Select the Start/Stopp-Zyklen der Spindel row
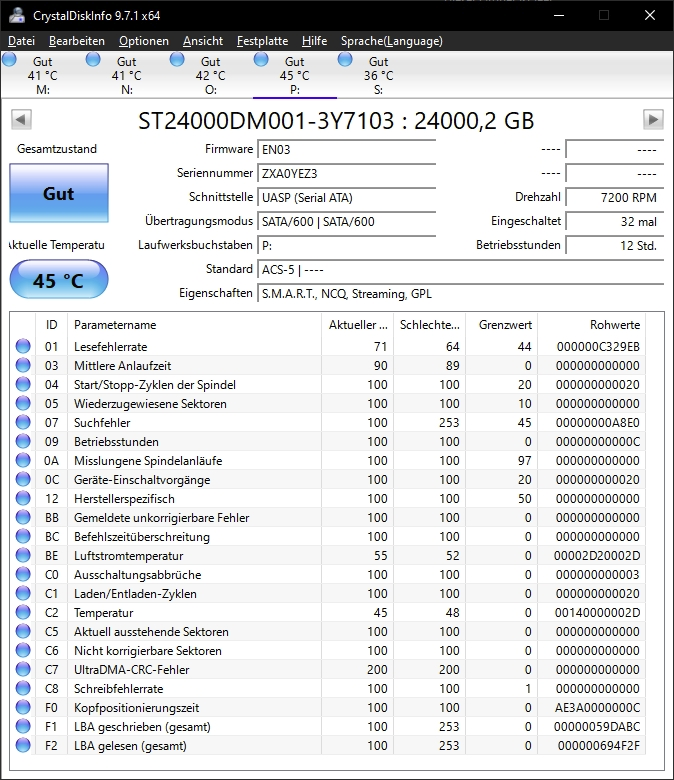The image size is (674, 780). pyautogui.click(x=328, y=384)
